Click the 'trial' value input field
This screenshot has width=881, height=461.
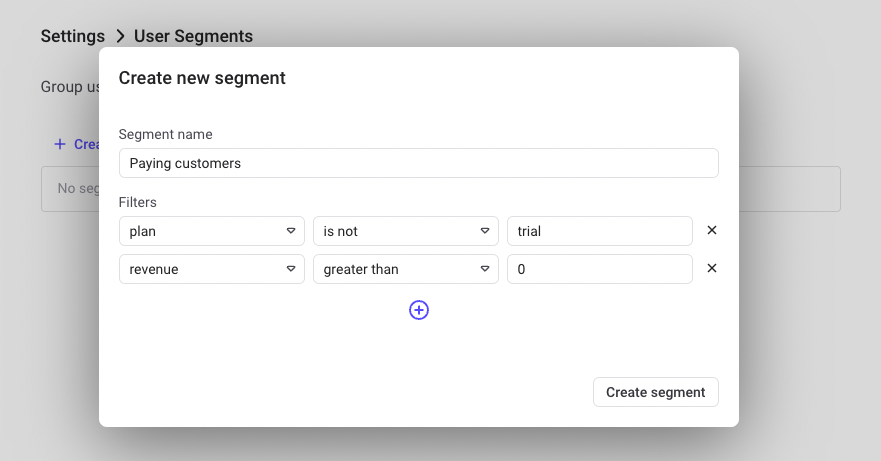600,231
